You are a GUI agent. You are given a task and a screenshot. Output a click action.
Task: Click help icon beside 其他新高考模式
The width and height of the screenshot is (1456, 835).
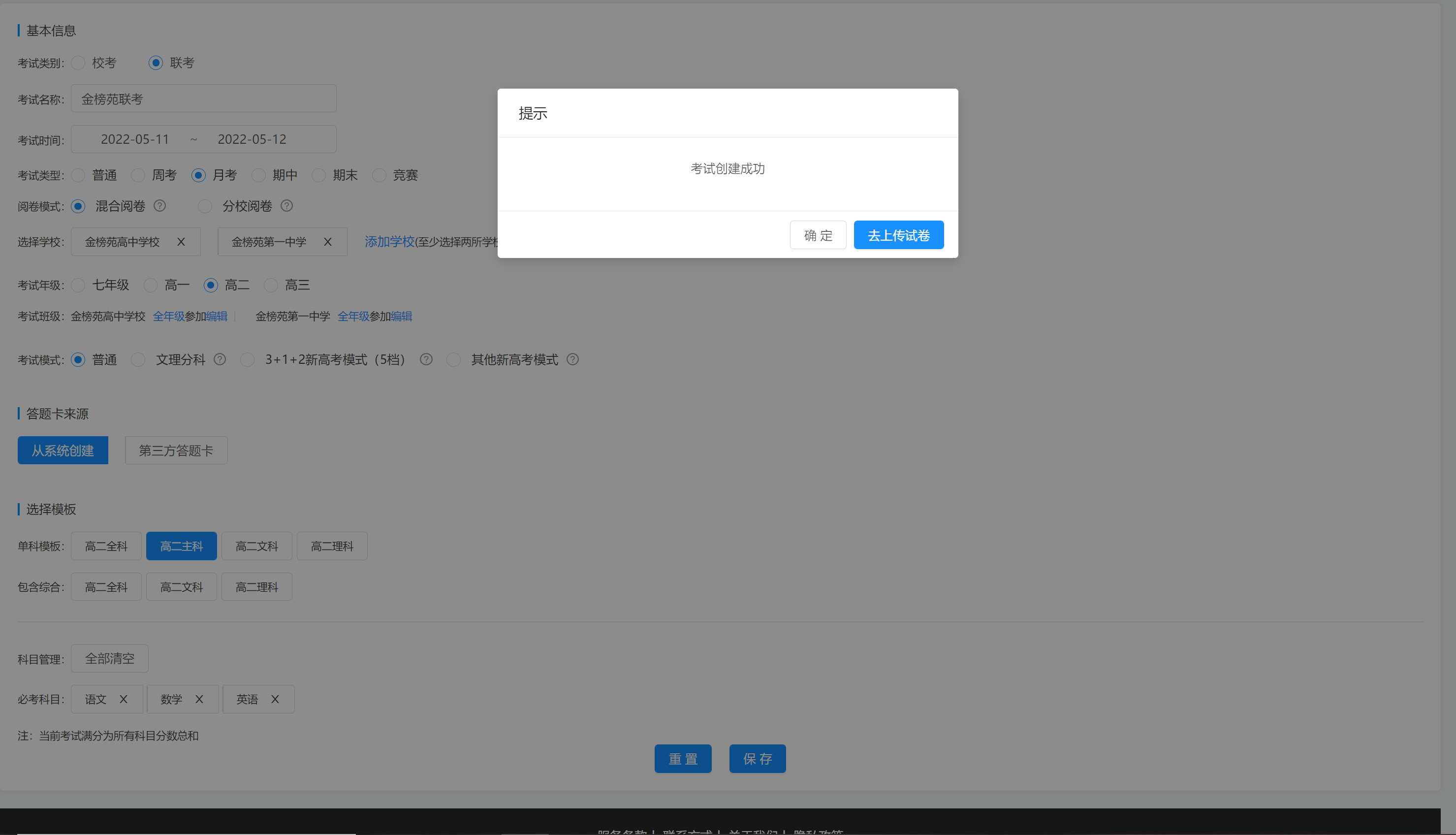click(x=572, y=359)
